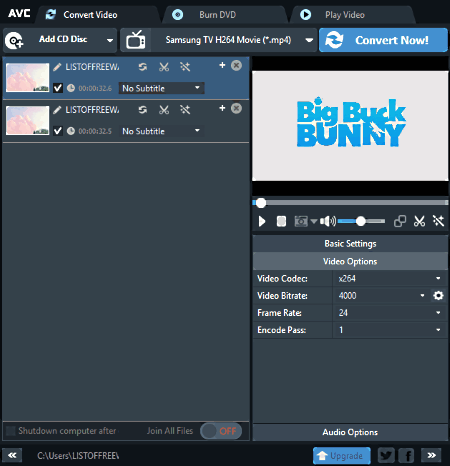This screenshot has height=466, width=450.
Task: Uncheck the second file's checkbox
Action: click(x=58, y=131)
